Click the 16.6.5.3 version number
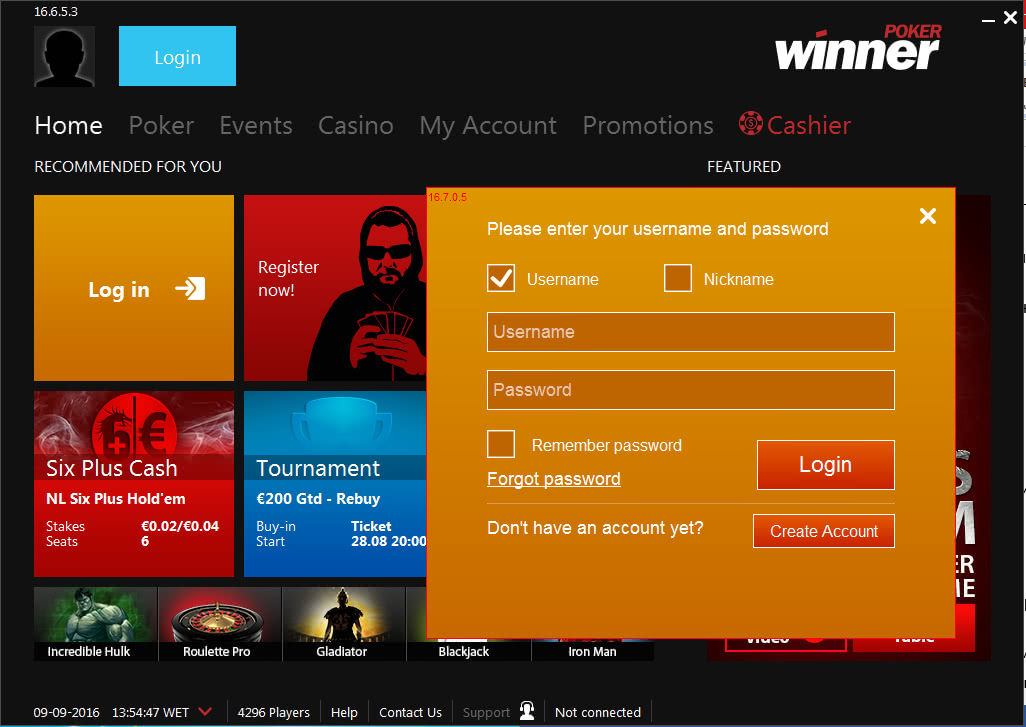Screen dimensions: 1026x727 click(x=56, y=12)
